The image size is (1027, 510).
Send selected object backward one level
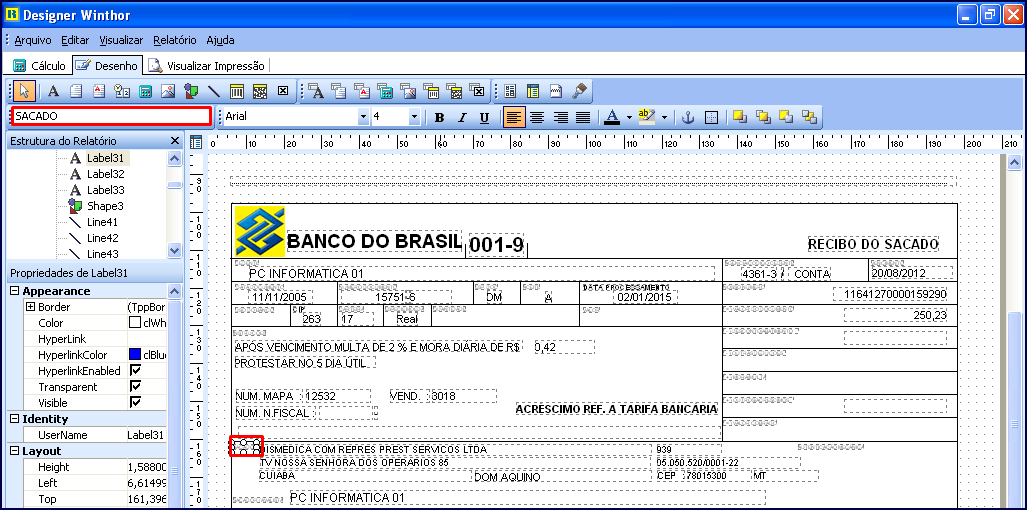(809, 117)
